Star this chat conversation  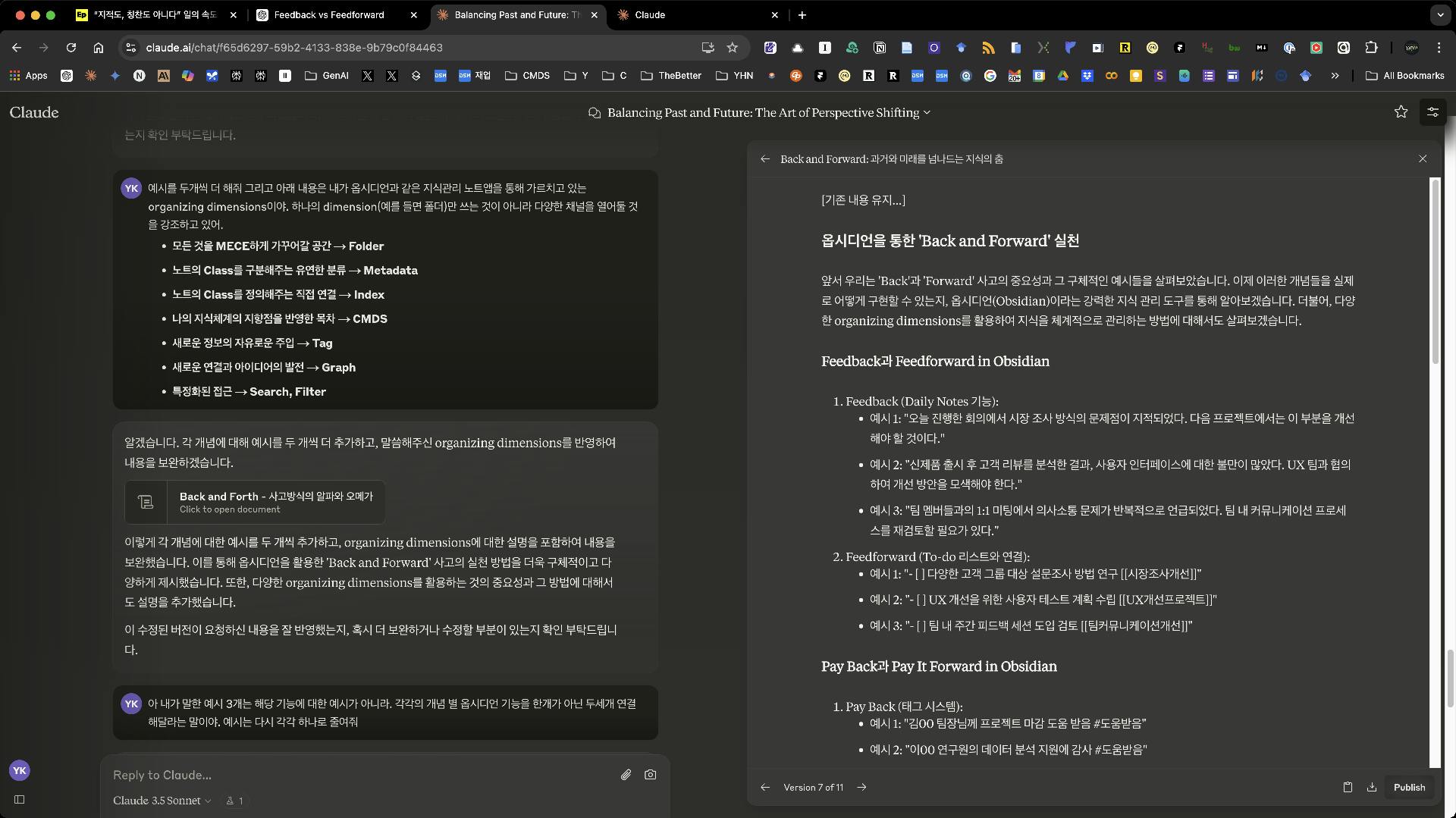click(1401, 112)
